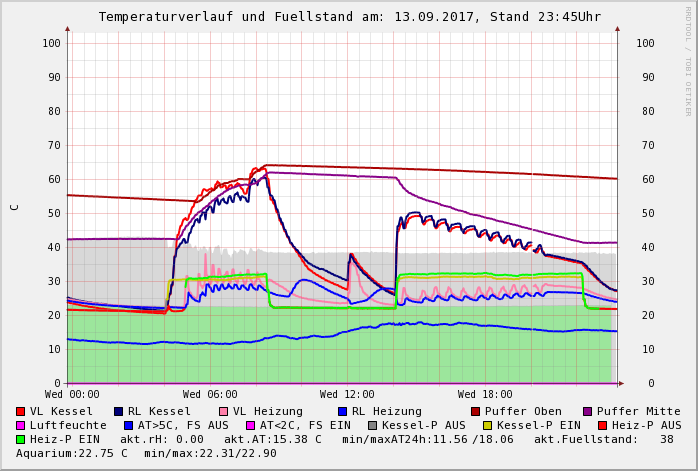Screen dimensions: 698x471
Task: Click the Wed 06:00 time axis label
Action: pyautogui.click(x=210, y=394)
